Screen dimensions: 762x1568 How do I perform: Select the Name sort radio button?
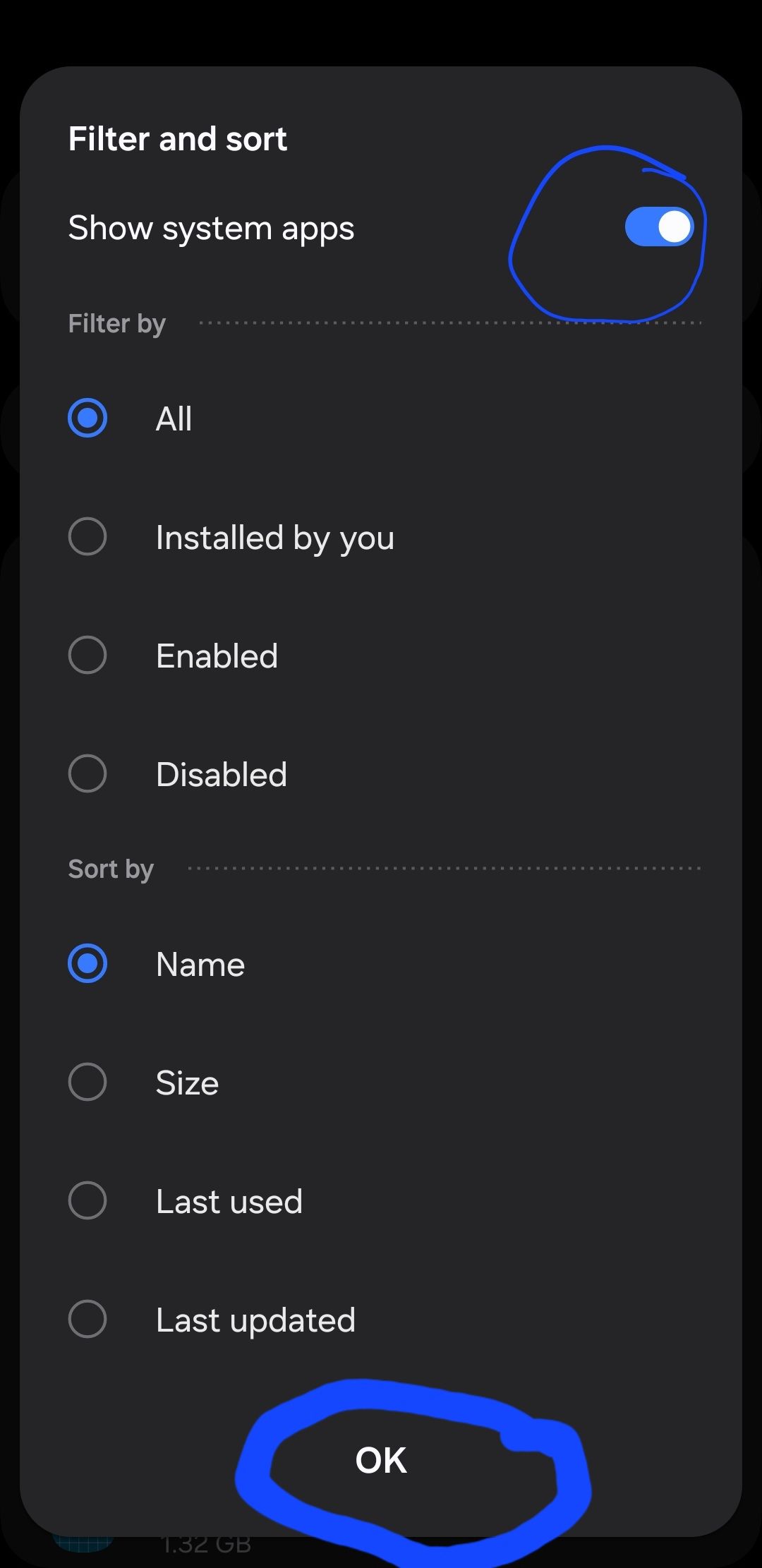point(87,963)
